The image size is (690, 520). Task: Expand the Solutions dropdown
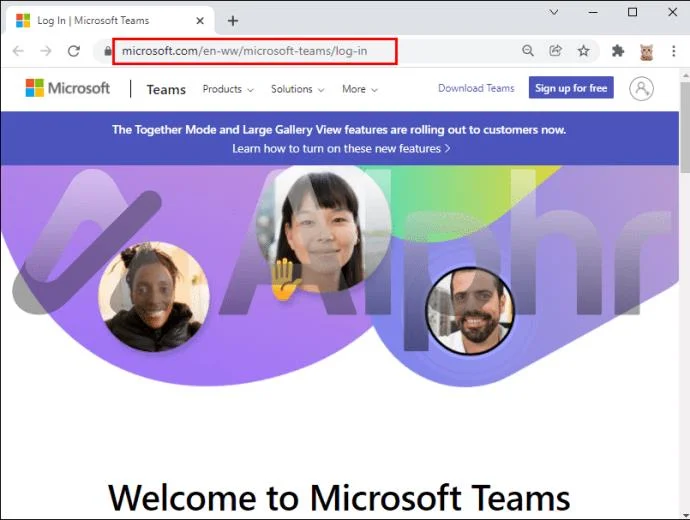pyautogui.click(x=297, y=89)
